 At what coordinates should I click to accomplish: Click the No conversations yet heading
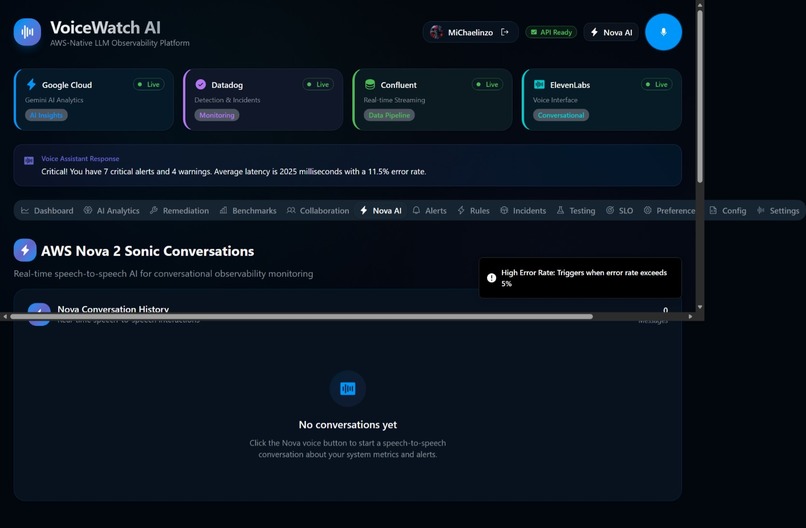click(347, 425)
